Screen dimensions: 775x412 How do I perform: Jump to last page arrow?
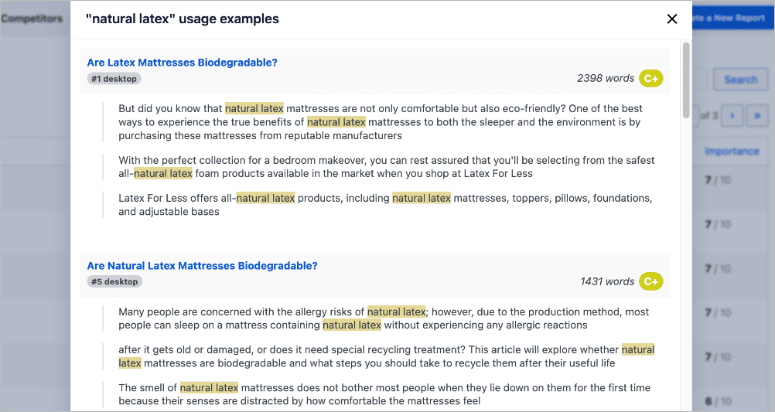pos(756,116)
